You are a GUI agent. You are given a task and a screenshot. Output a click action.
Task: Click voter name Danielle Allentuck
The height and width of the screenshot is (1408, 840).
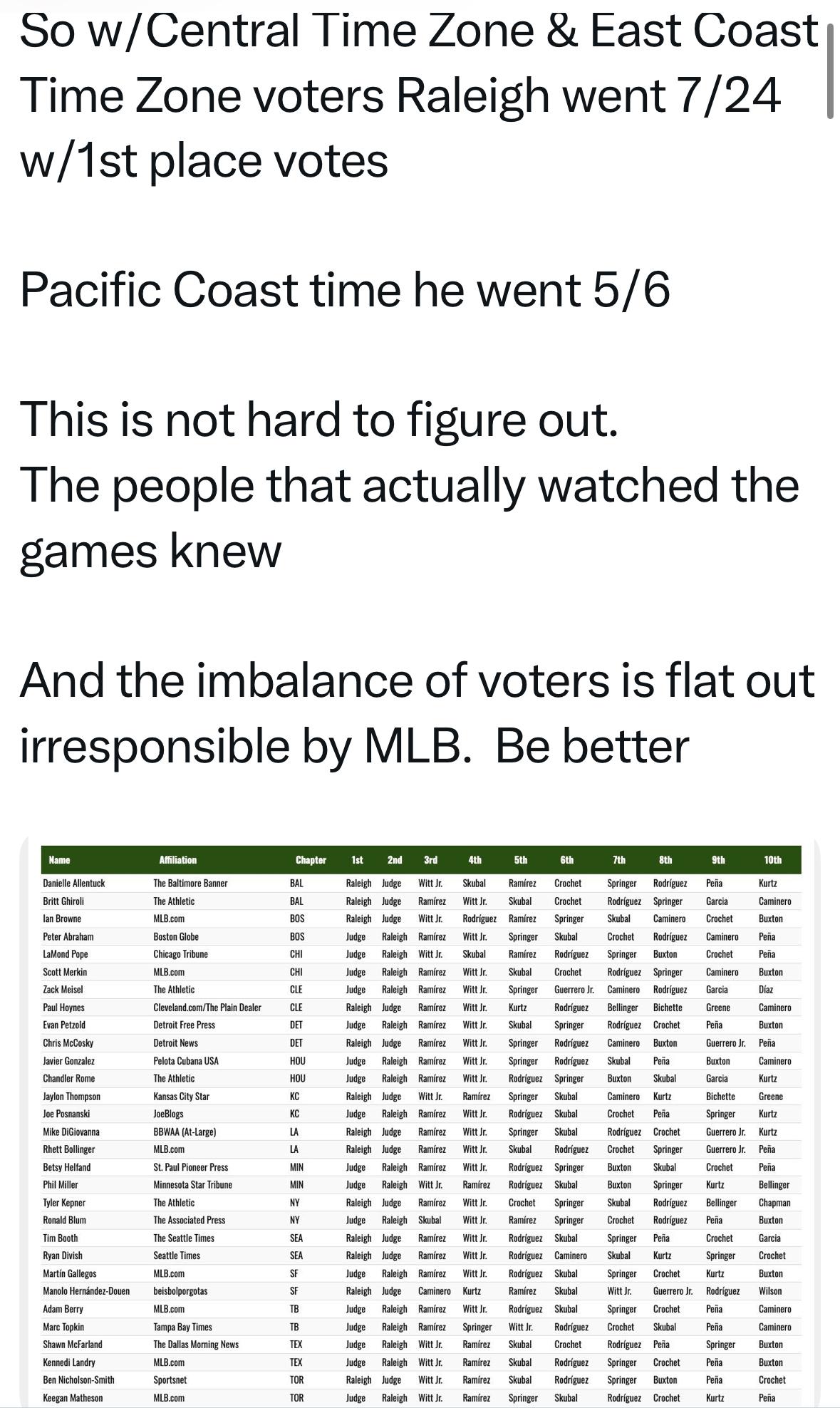(73, 884)
